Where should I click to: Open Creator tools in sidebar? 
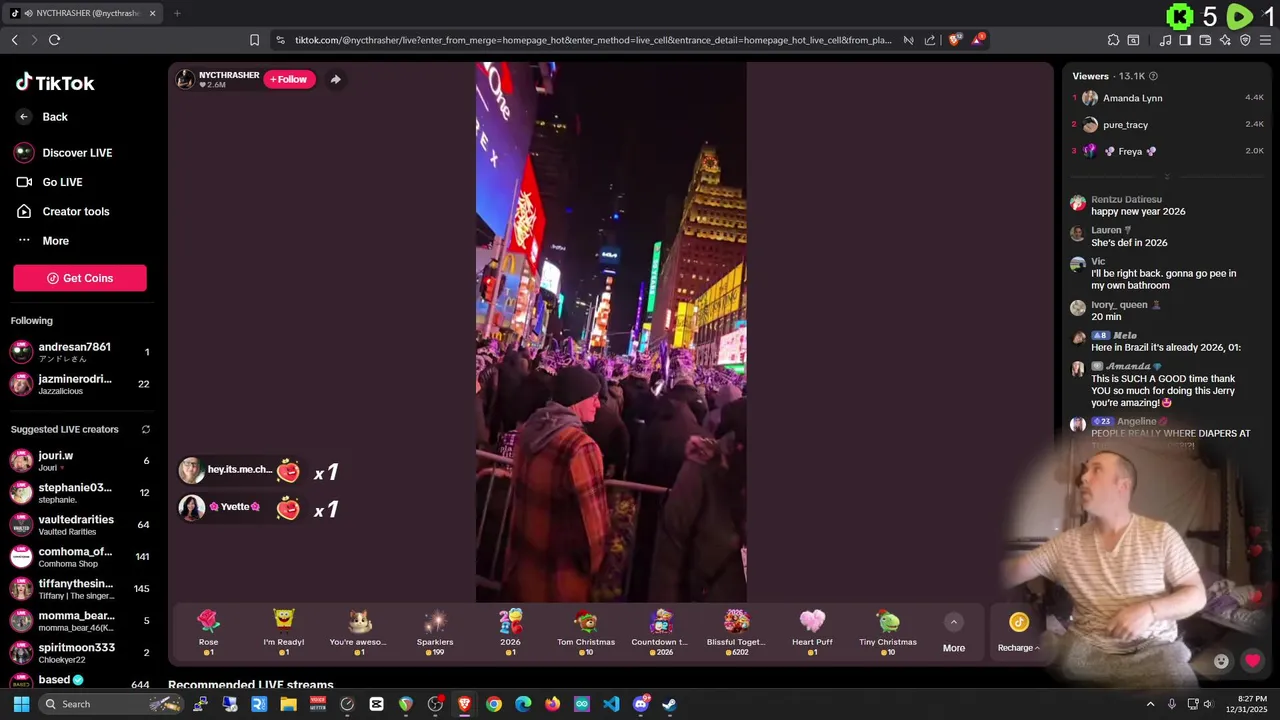point(63,212)
